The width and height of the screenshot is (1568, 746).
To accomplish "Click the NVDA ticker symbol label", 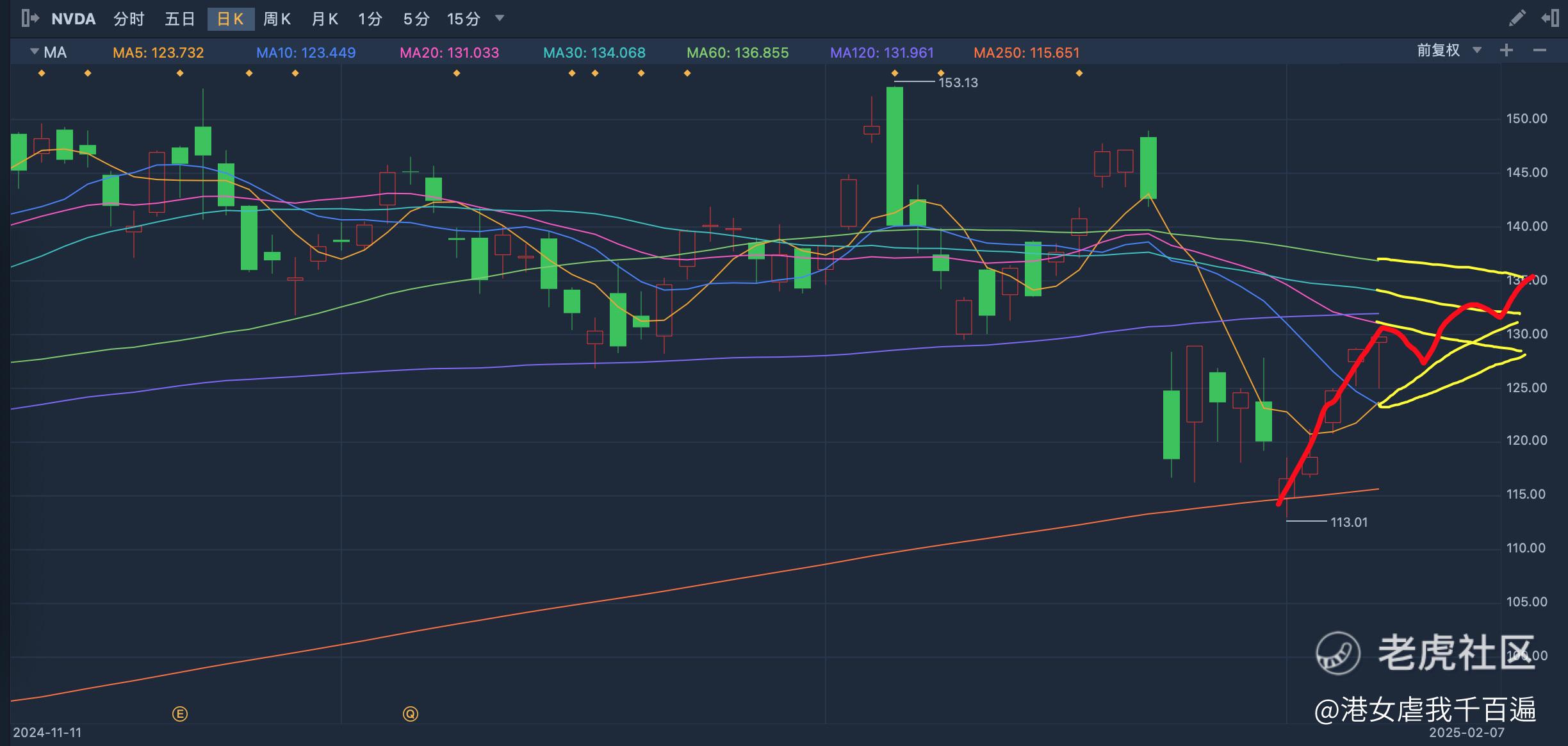I will [74, 19].
